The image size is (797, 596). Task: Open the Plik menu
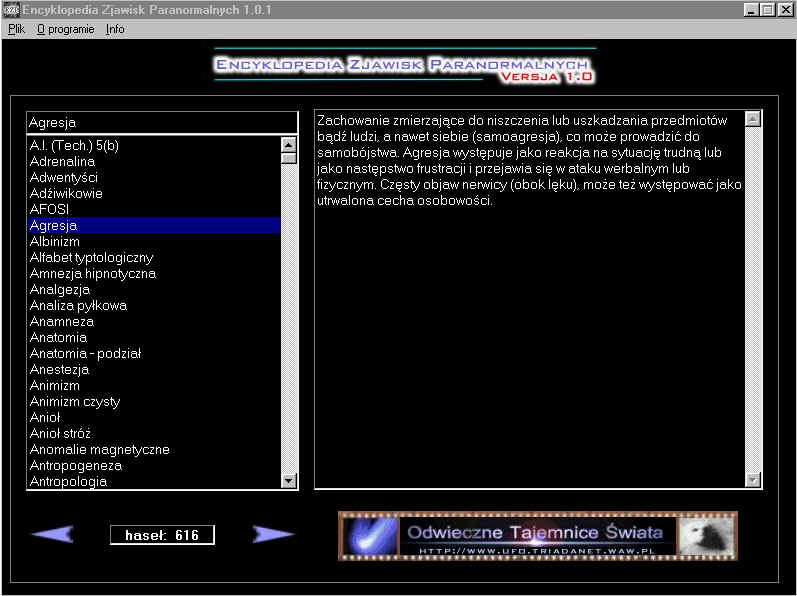(x=16, y=29)
